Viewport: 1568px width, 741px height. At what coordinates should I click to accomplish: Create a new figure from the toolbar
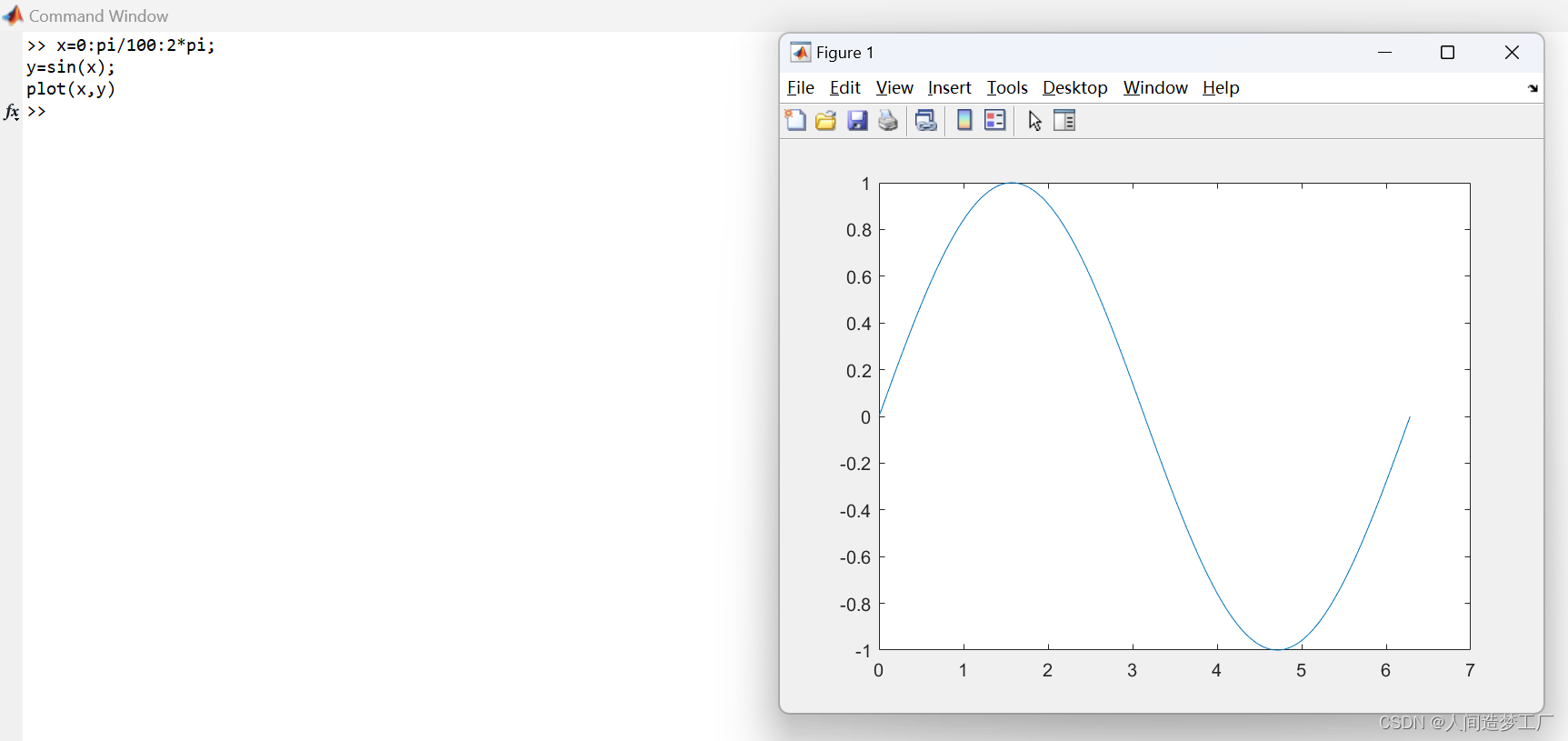click(795, 120)
